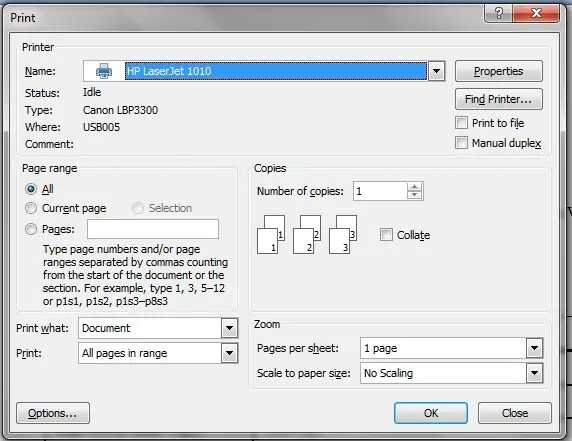Enable the Print to file checkbox
This screenshot has width=572, height=441.
click(x=461, y=123)
